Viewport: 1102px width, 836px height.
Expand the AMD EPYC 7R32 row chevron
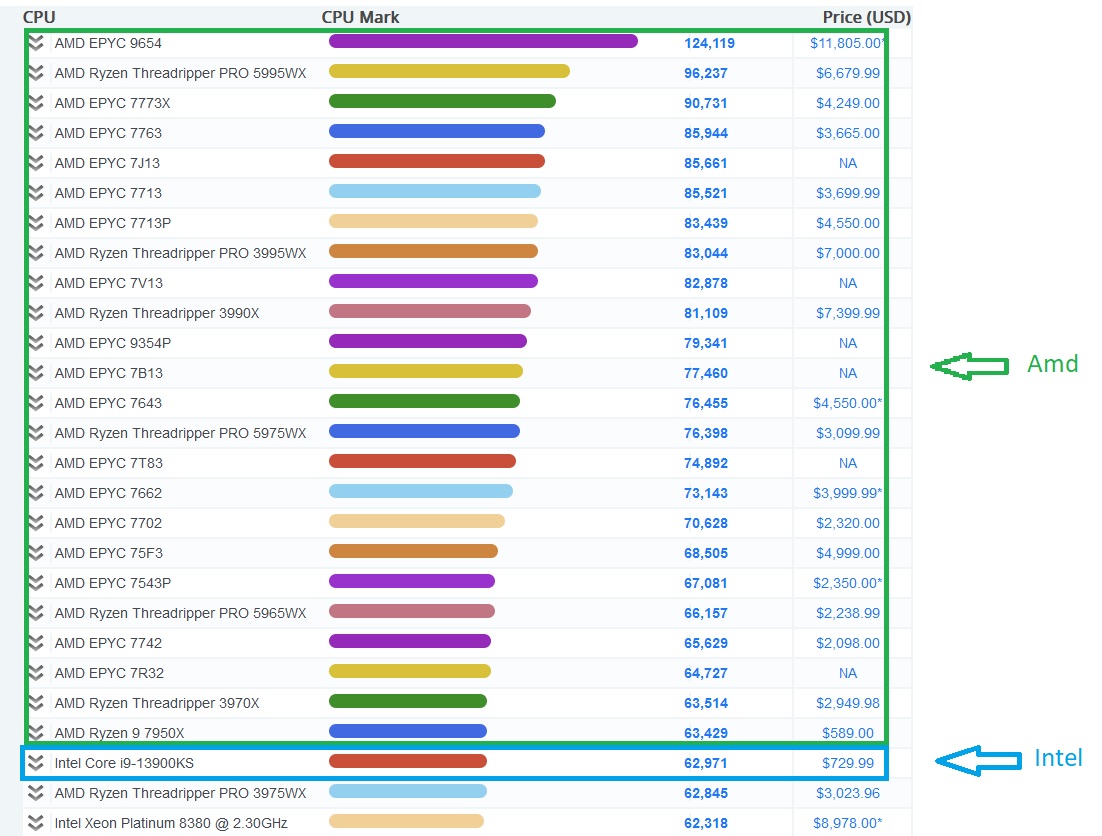(x=37, y=674)
